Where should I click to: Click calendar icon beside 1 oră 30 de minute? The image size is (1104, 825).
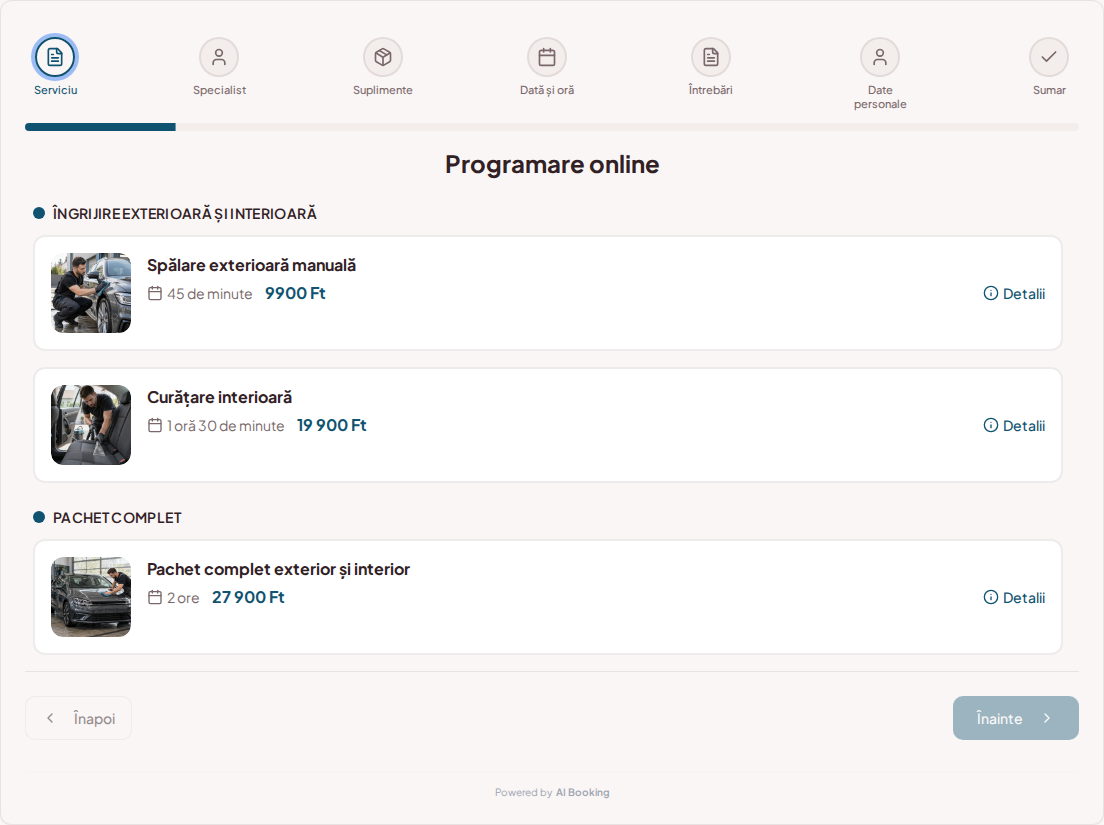click(x=155, y=425)
